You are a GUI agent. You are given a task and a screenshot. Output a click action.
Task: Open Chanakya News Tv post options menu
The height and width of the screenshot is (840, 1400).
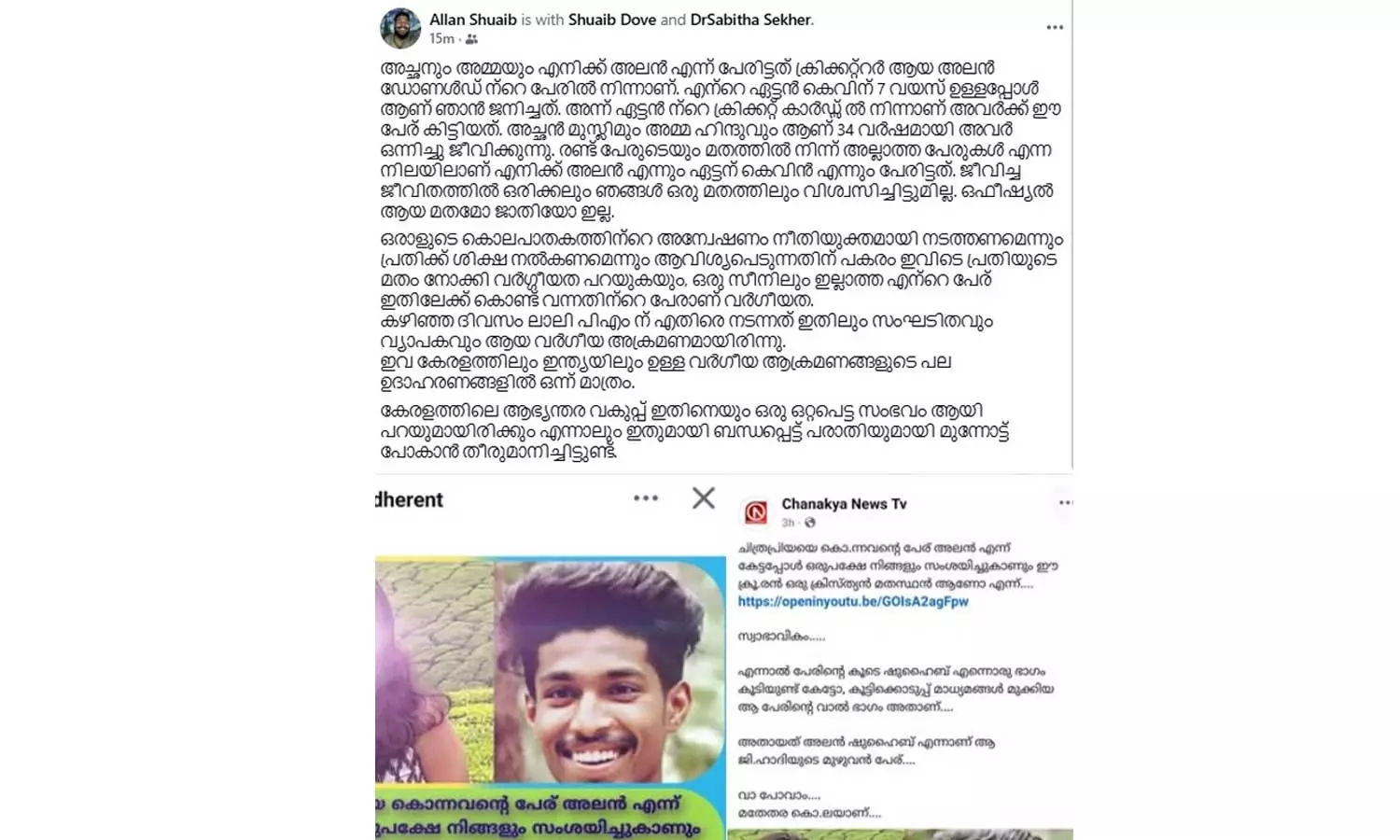click(x=1065, y=502)
